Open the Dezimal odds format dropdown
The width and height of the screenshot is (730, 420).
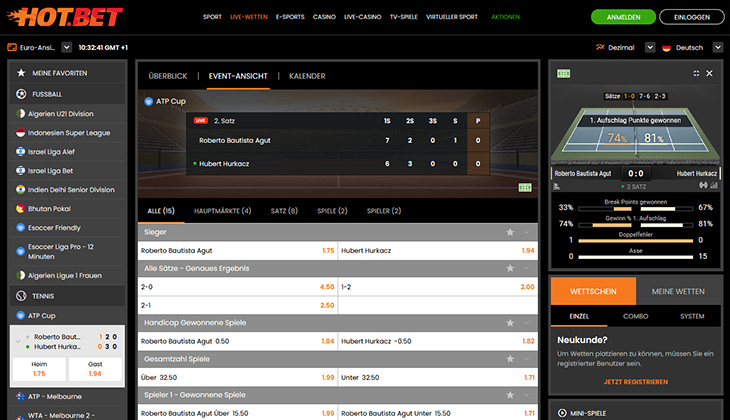(650, 47)
